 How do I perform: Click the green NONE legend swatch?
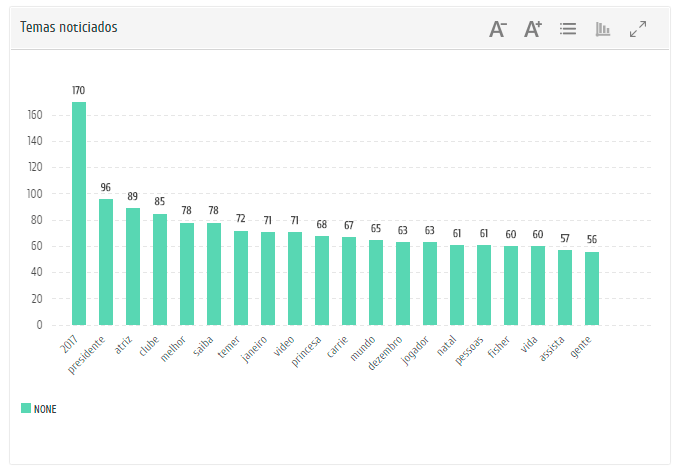[x=26, y=408]
